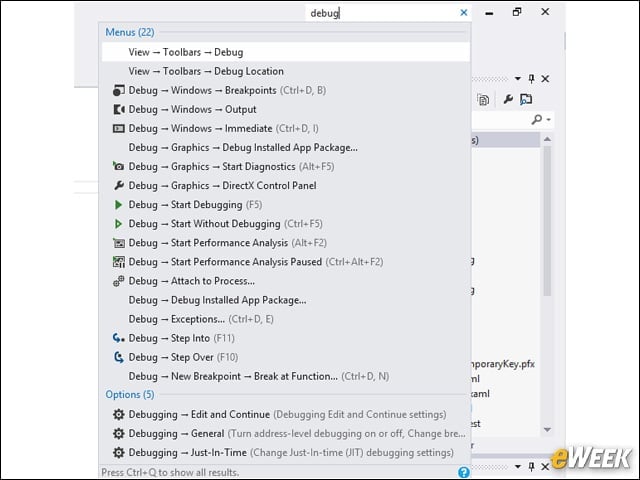Click the Output window icon

[118, 109]
